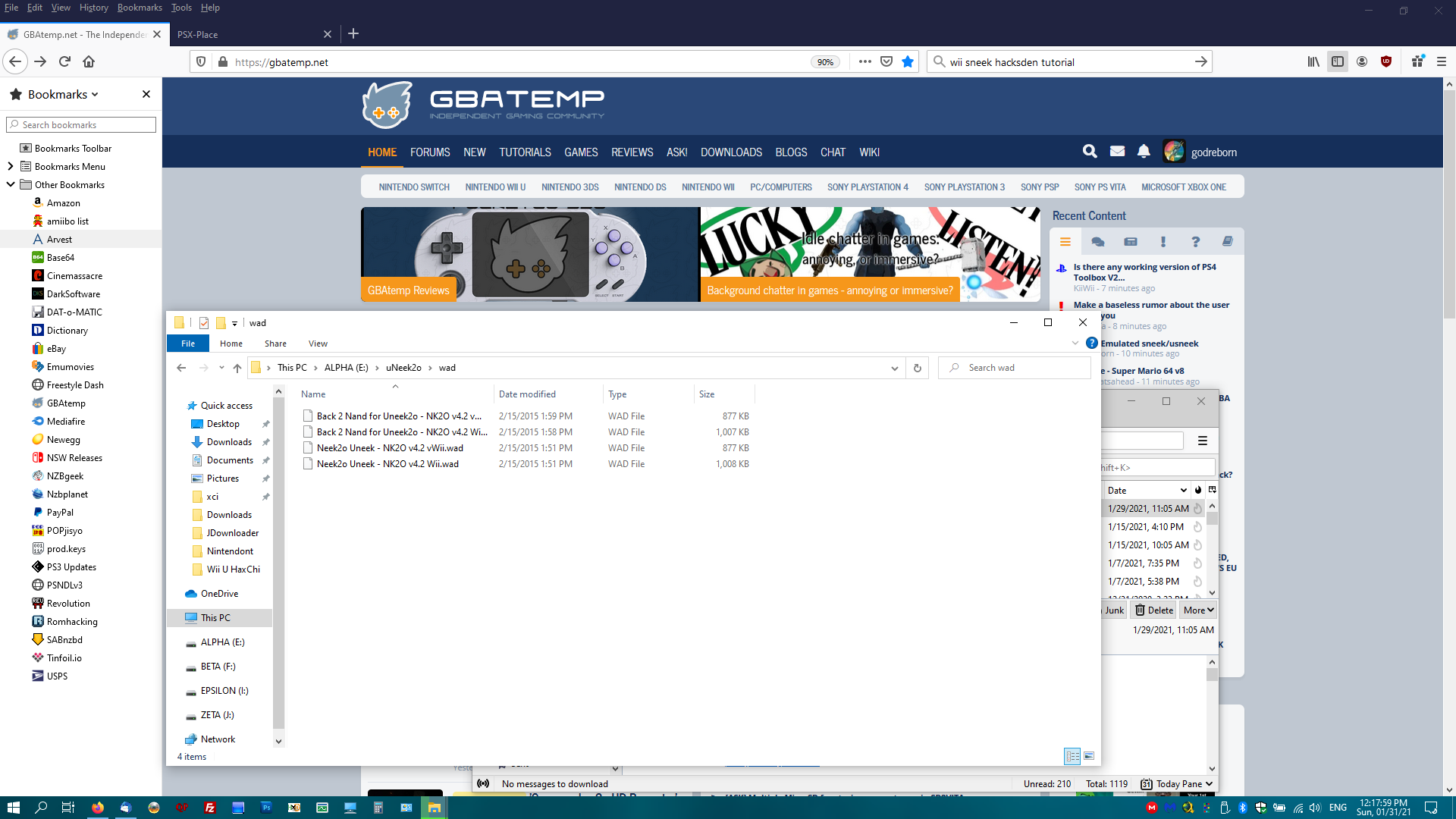The width and height of the screenshot is (1456, 819).
Task: Open the Pocket save icon in address bar
Action: (x=886, y=61)
